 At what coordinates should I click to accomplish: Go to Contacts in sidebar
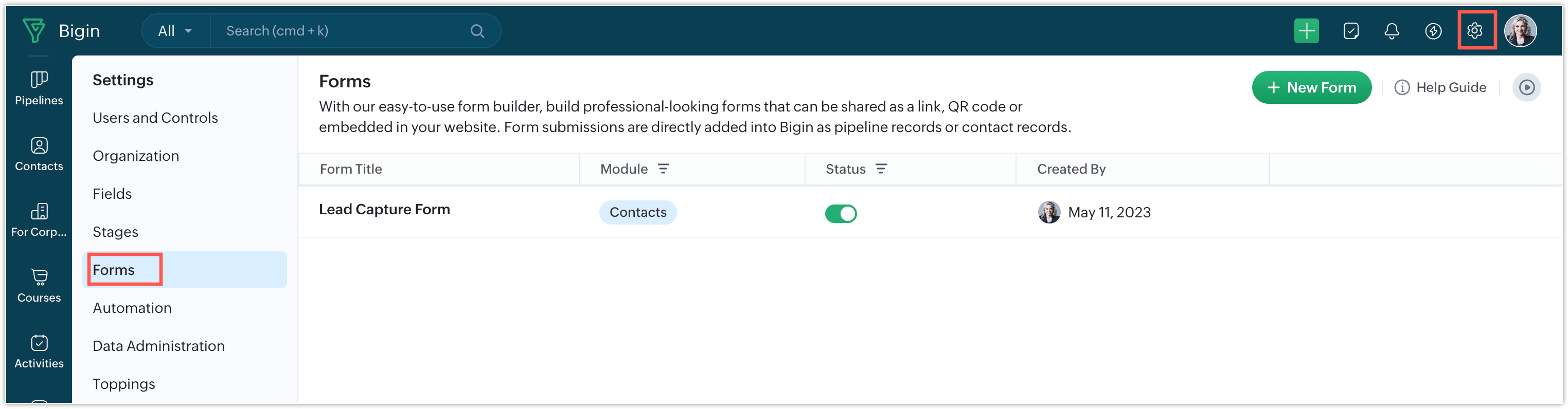(39, 154)
